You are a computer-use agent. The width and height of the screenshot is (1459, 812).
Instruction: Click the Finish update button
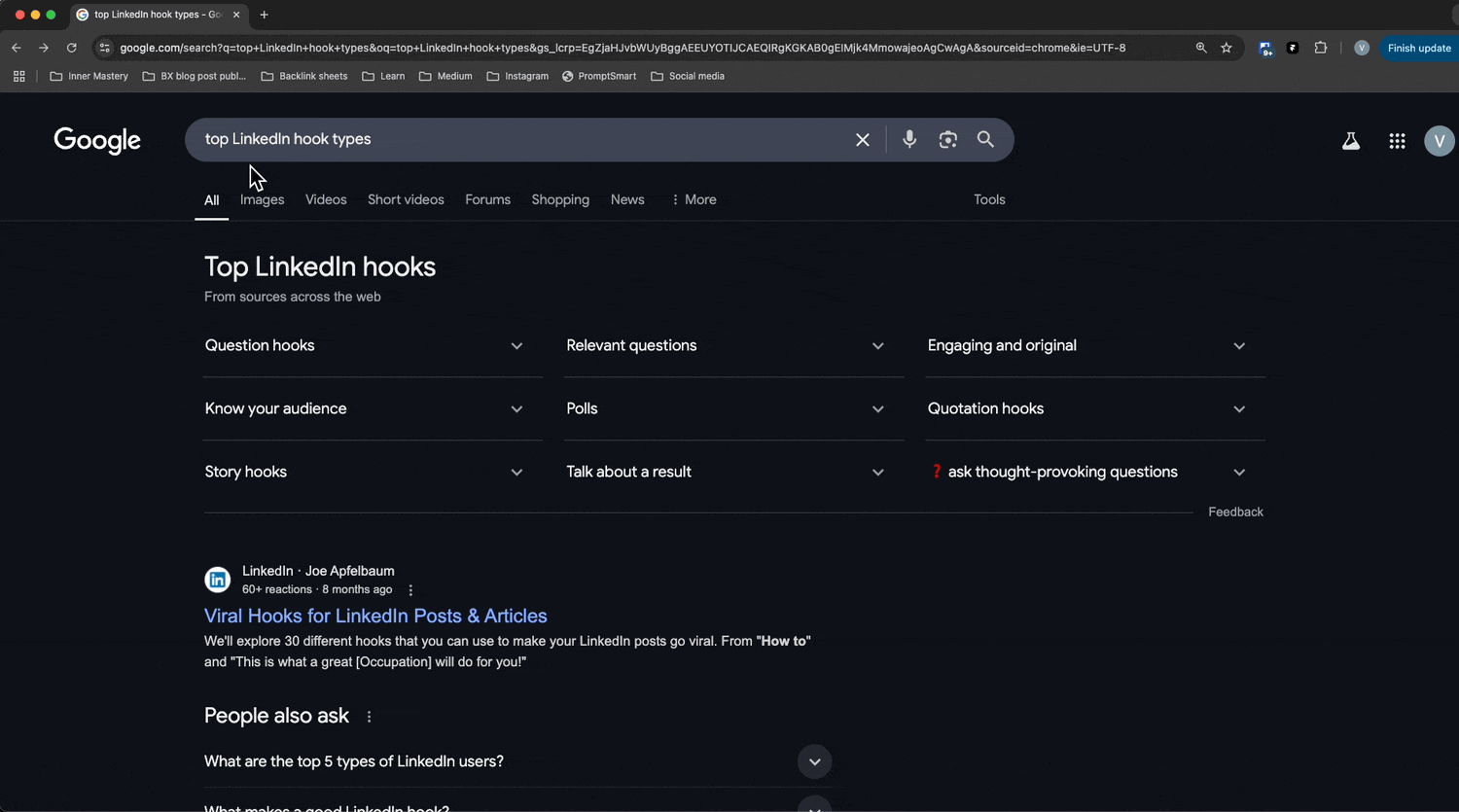coord(1419,48)
